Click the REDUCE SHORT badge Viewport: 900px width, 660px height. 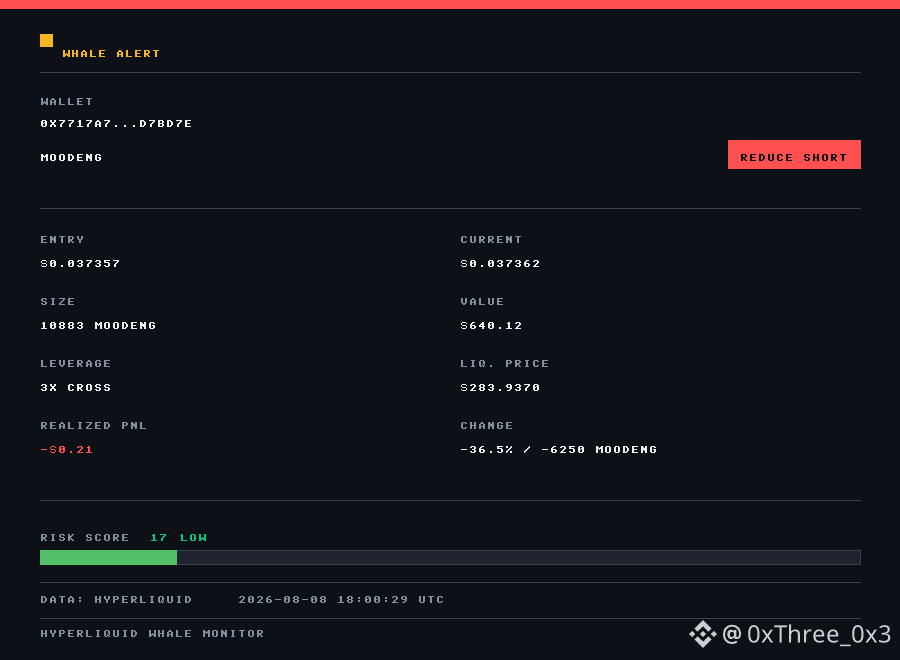(794, 155)
